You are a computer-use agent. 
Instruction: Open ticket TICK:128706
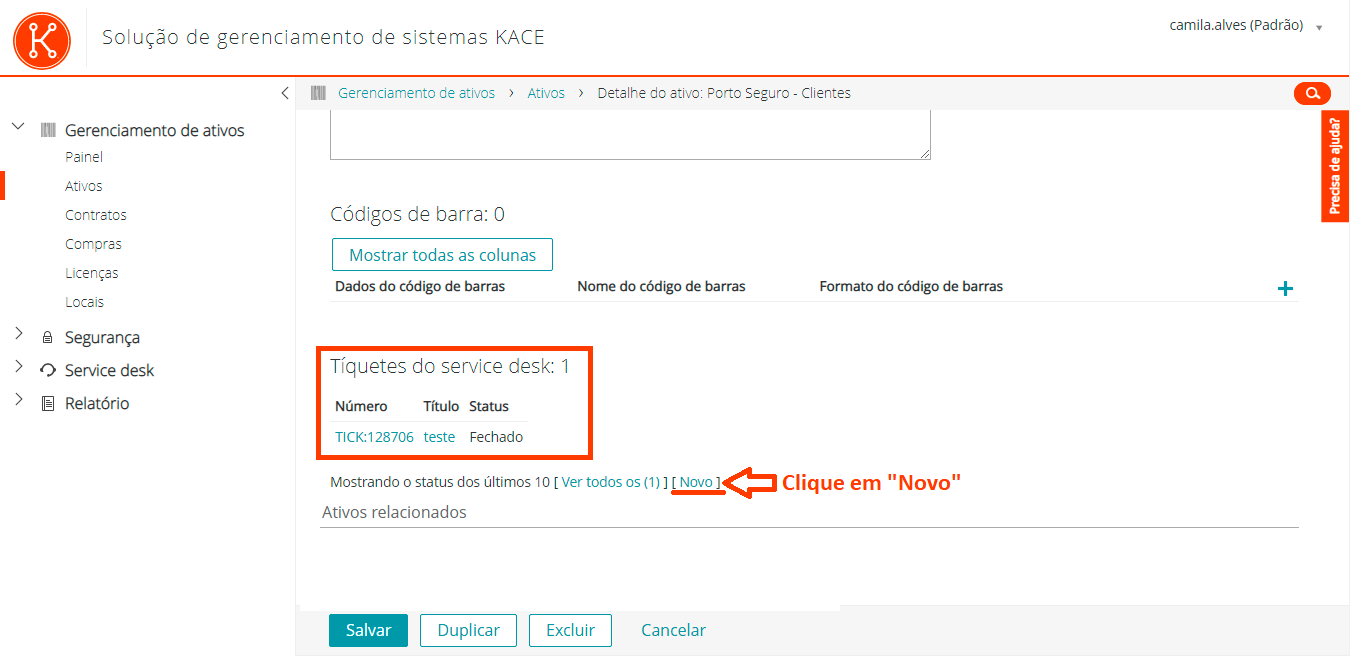[374, 437]
